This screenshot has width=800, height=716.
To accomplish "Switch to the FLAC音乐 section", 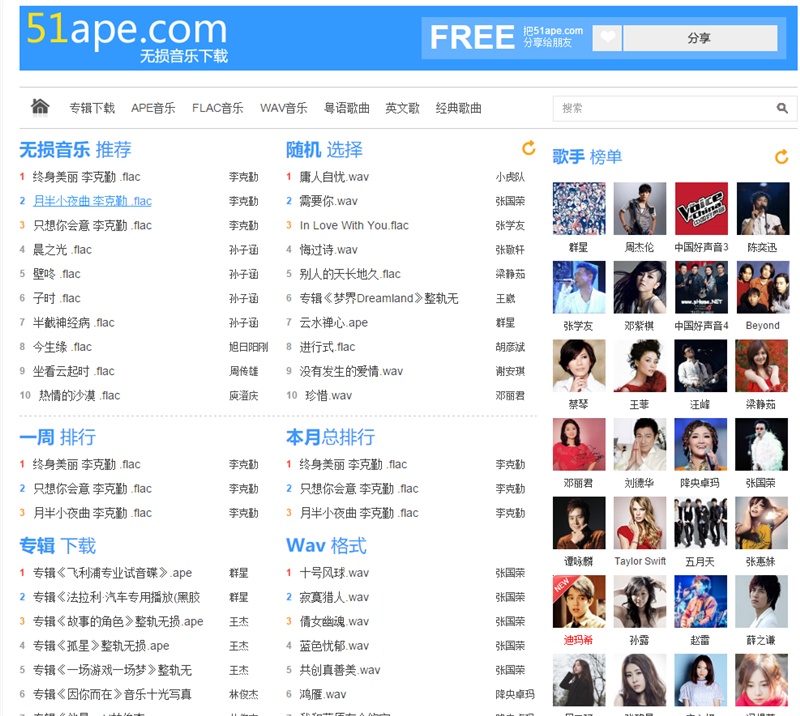I will tap(217, 108).
